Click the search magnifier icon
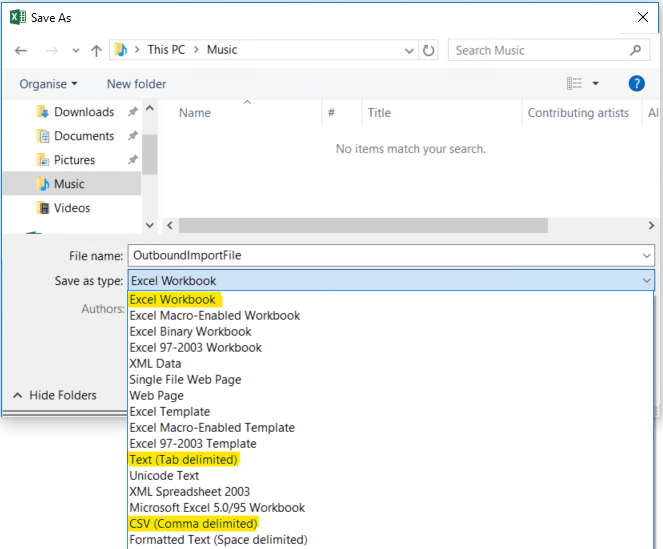The height and width of the screenshot is (549, 663). coord(636,50)
